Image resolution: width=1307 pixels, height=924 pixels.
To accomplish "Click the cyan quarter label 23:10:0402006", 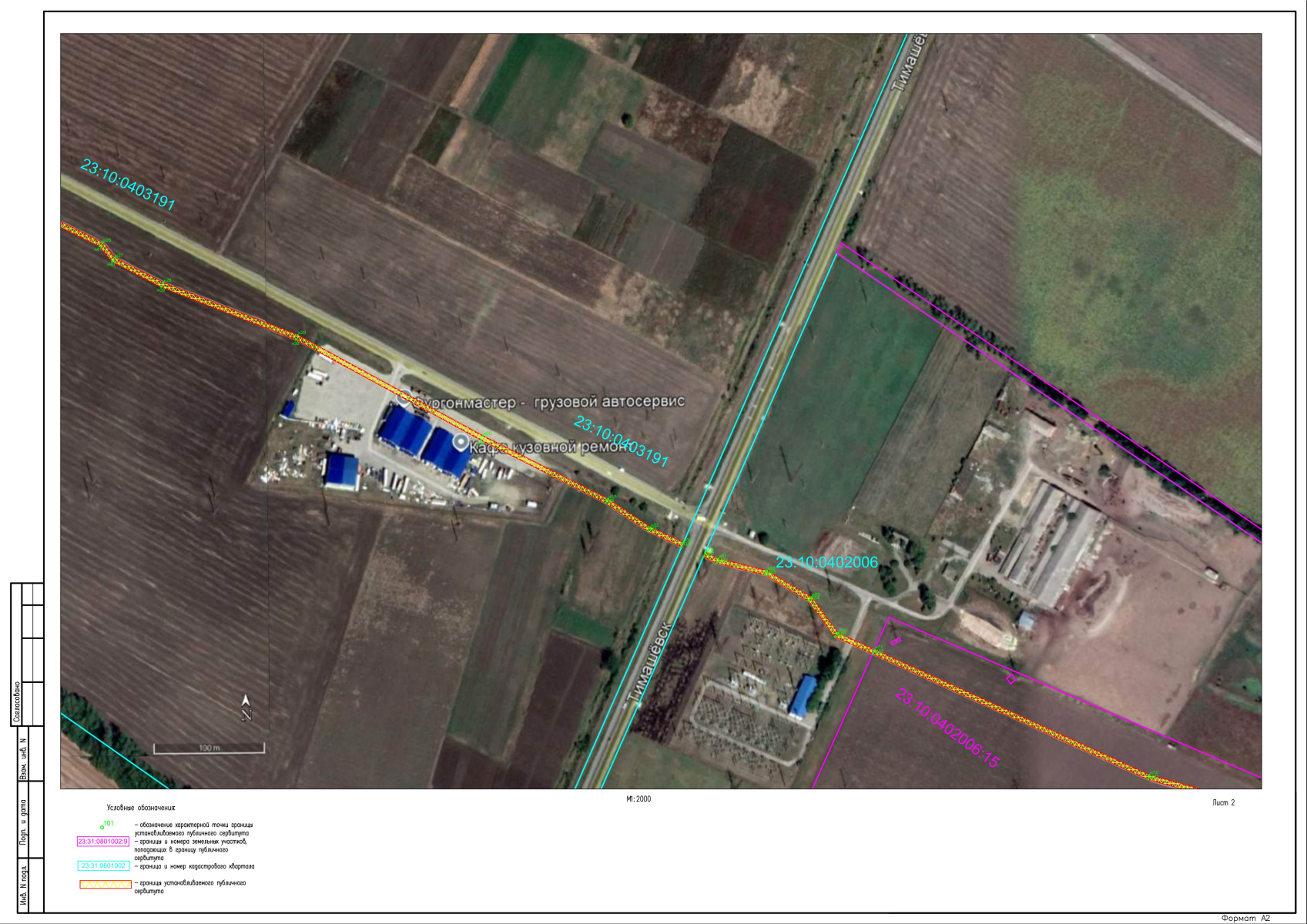I will point(826,563).
